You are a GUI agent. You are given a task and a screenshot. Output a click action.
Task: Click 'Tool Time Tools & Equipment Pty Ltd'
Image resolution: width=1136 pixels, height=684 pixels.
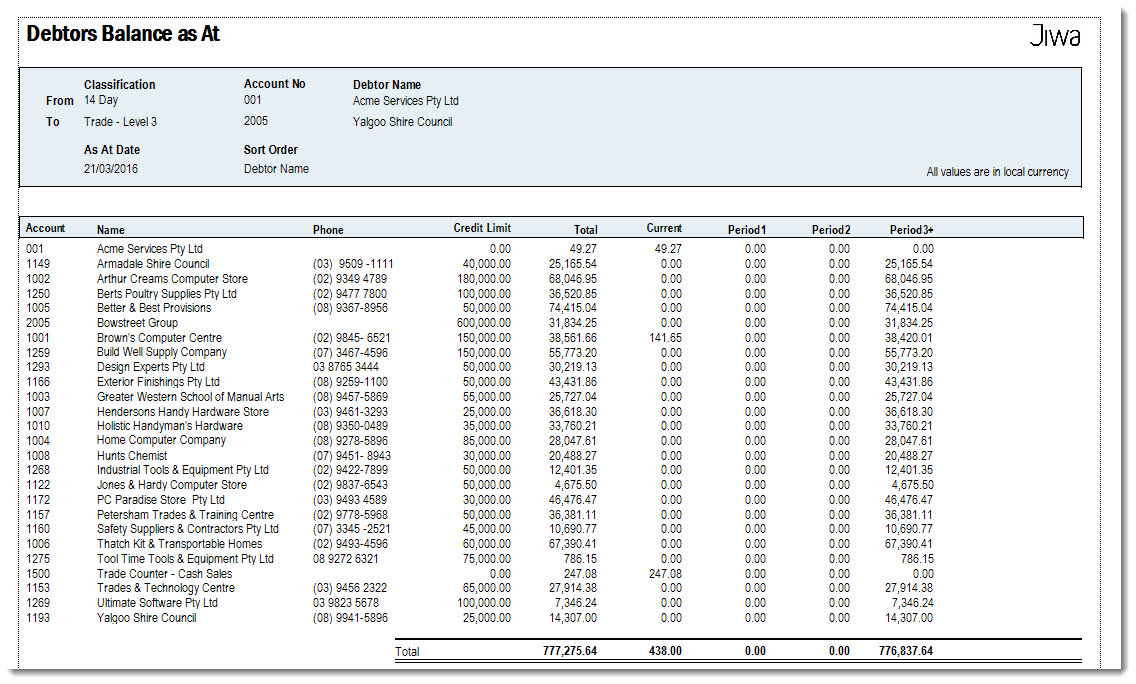(185, 559)
